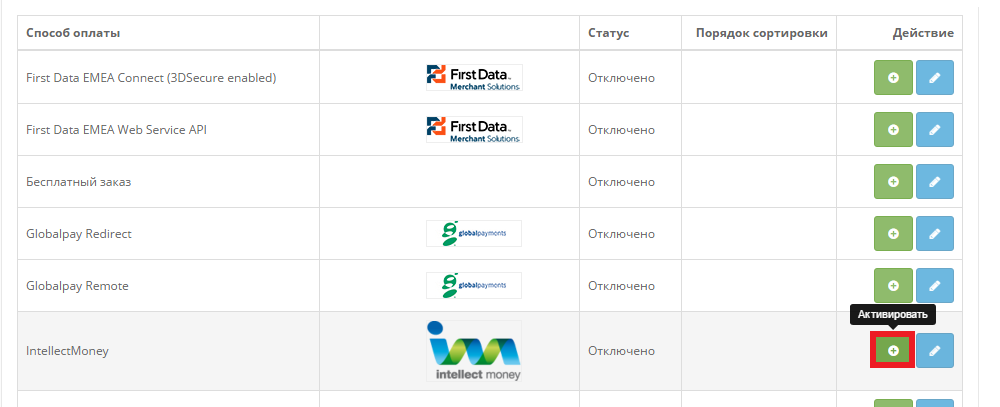This screenshot has height=407, width=1000.
Task: Activate the Бесплатный заказ payment method
Action: click(x=893, y=181)
